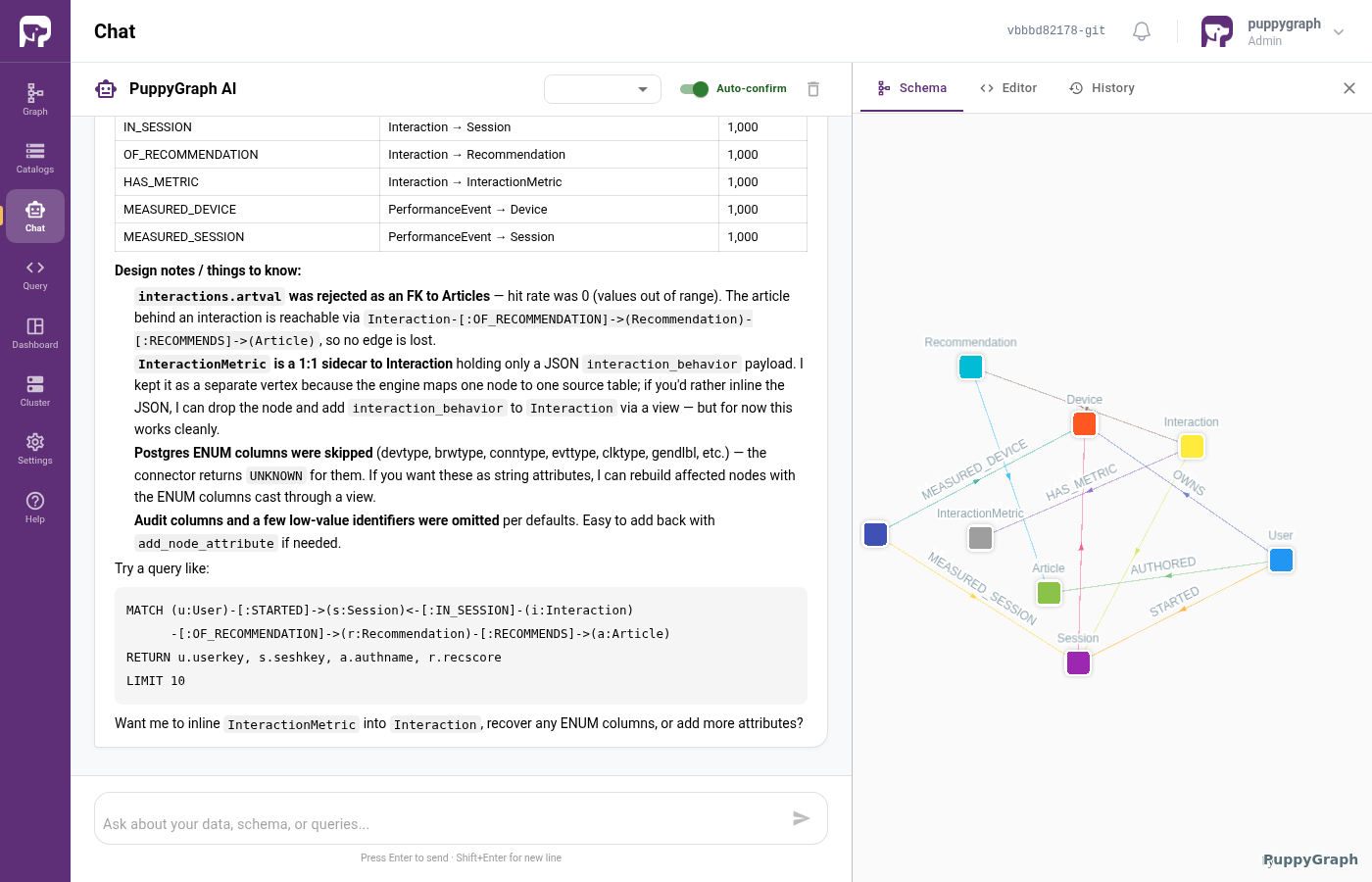
Task: Open Settings from the sidebar
Action: (35, 449)
